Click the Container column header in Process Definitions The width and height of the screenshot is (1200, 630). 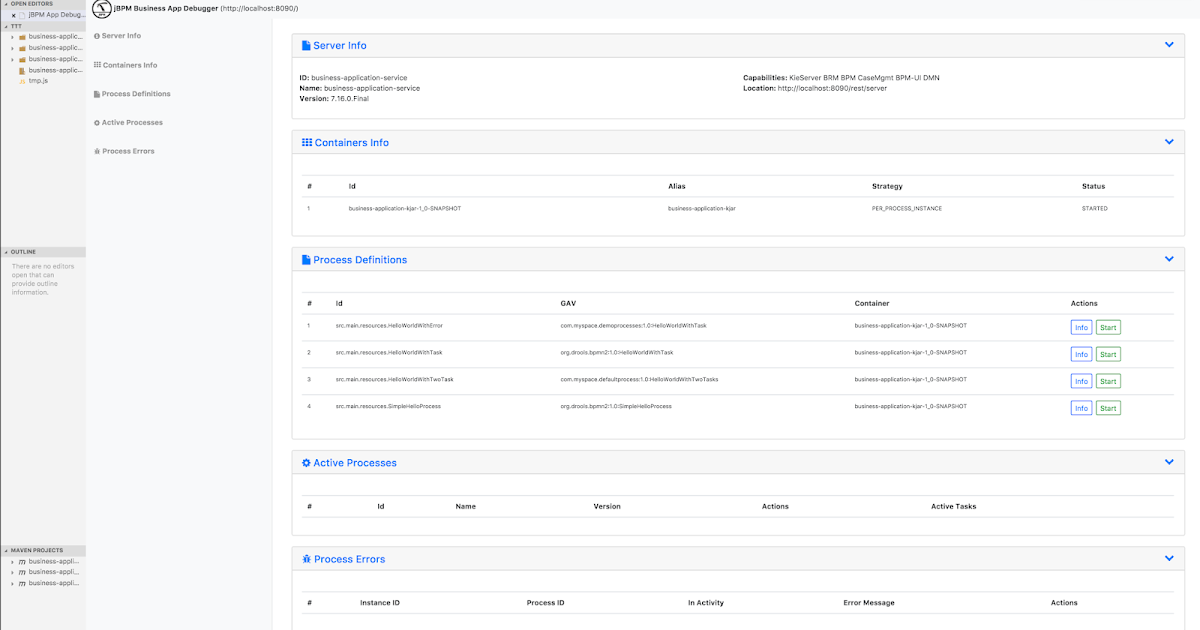click(x=872, y=303)
